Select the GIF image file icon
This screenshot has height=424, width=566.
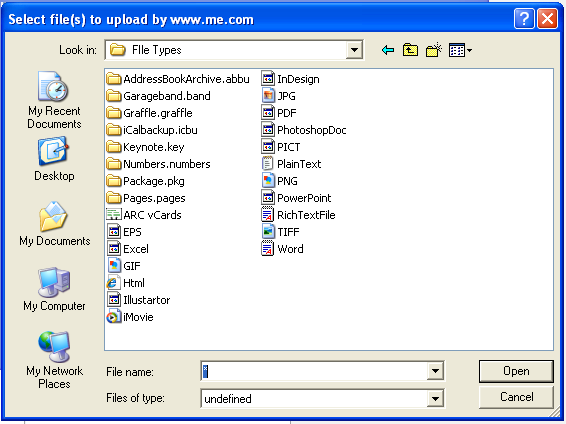[x=114, y=266]
